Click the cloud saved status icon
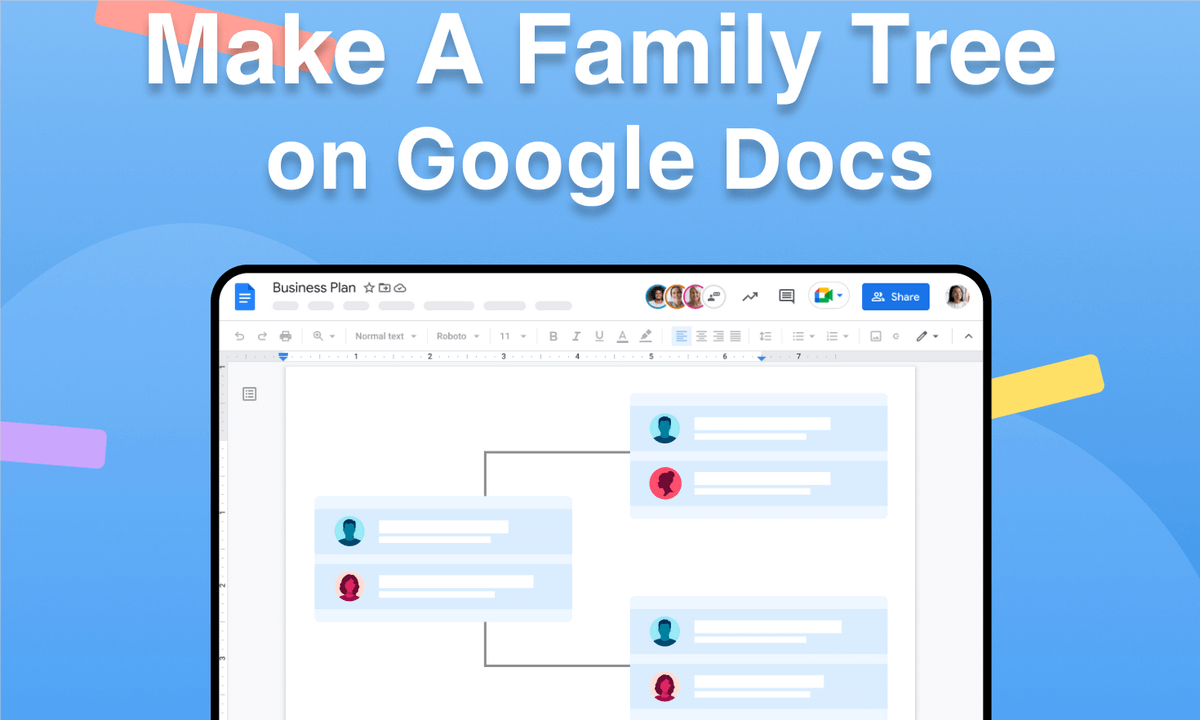 pos(400,288)
